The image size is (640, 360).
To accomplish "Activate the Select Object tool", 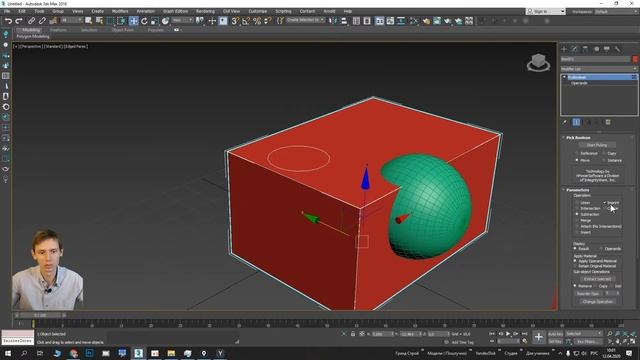I will coord(89,21).
